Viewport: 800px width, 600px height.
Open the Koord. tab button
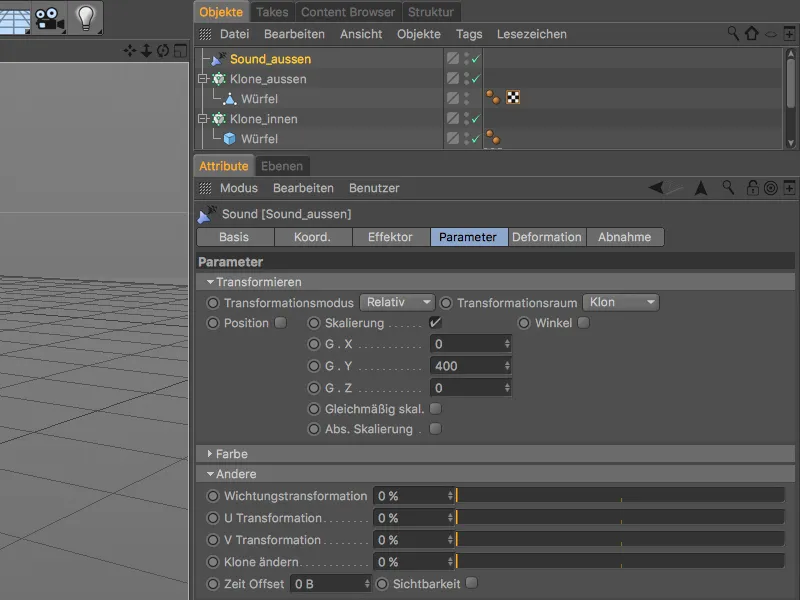click(312, 237)
